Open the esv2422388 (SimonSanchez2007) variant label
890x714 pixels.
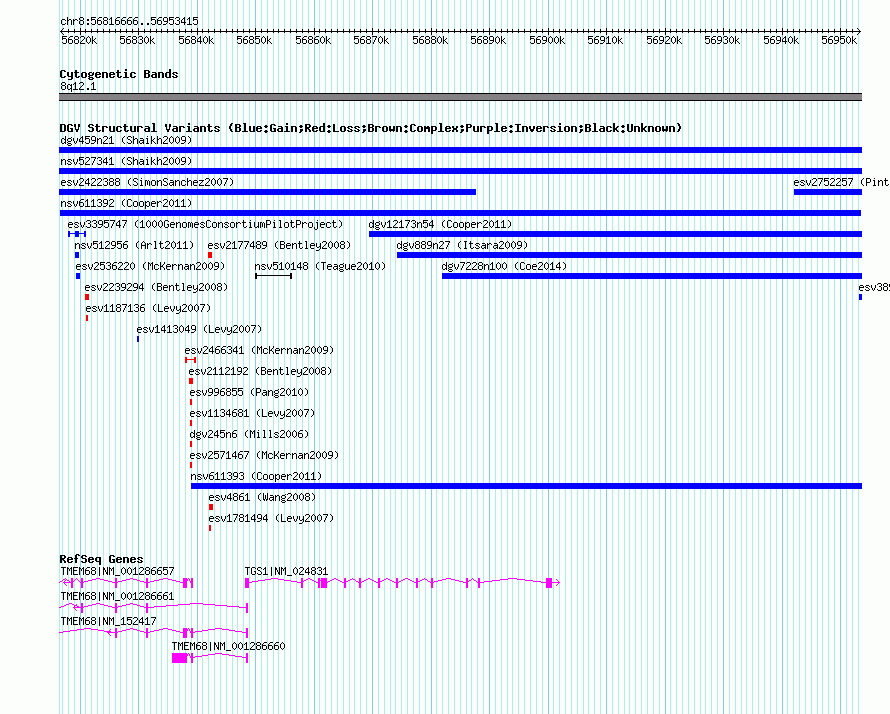(147, 182)
